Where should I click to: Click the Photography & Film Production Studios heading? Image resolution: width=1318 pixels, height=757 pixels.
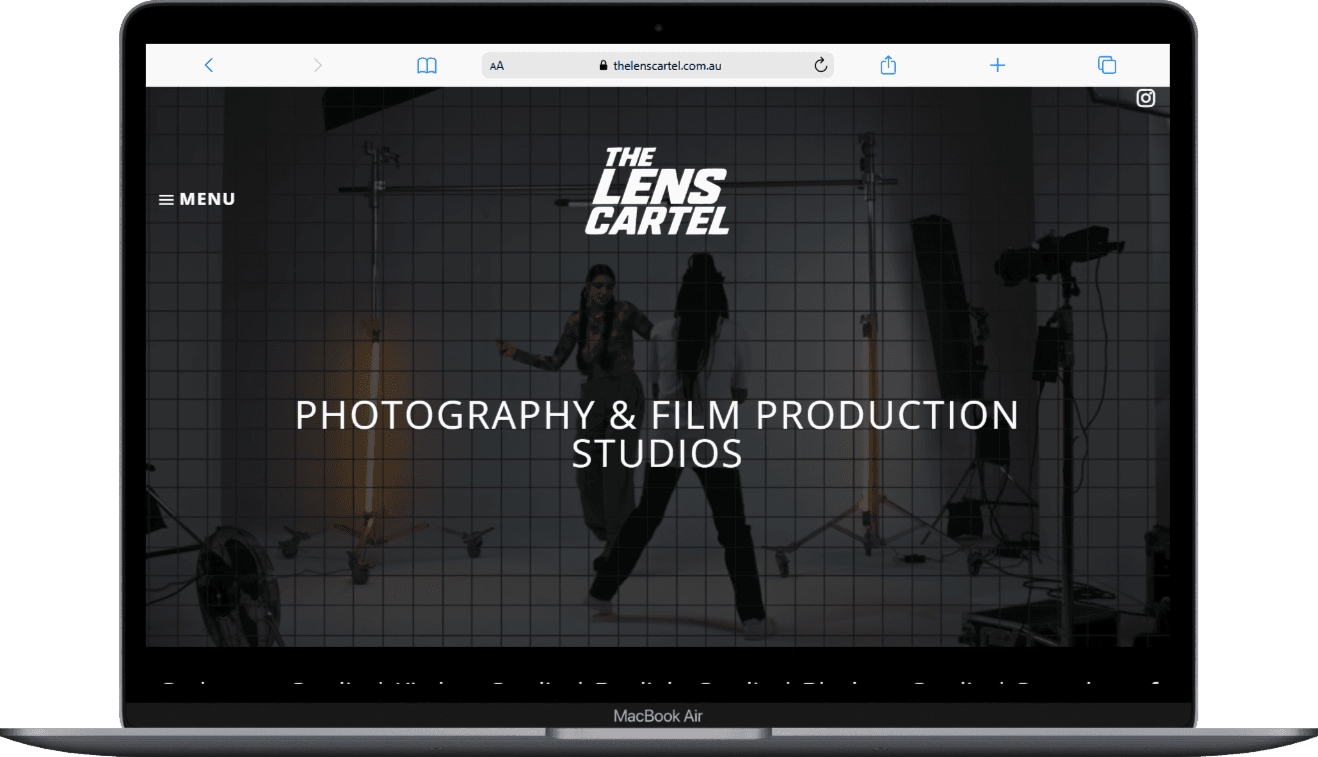[x=657, y=434]
